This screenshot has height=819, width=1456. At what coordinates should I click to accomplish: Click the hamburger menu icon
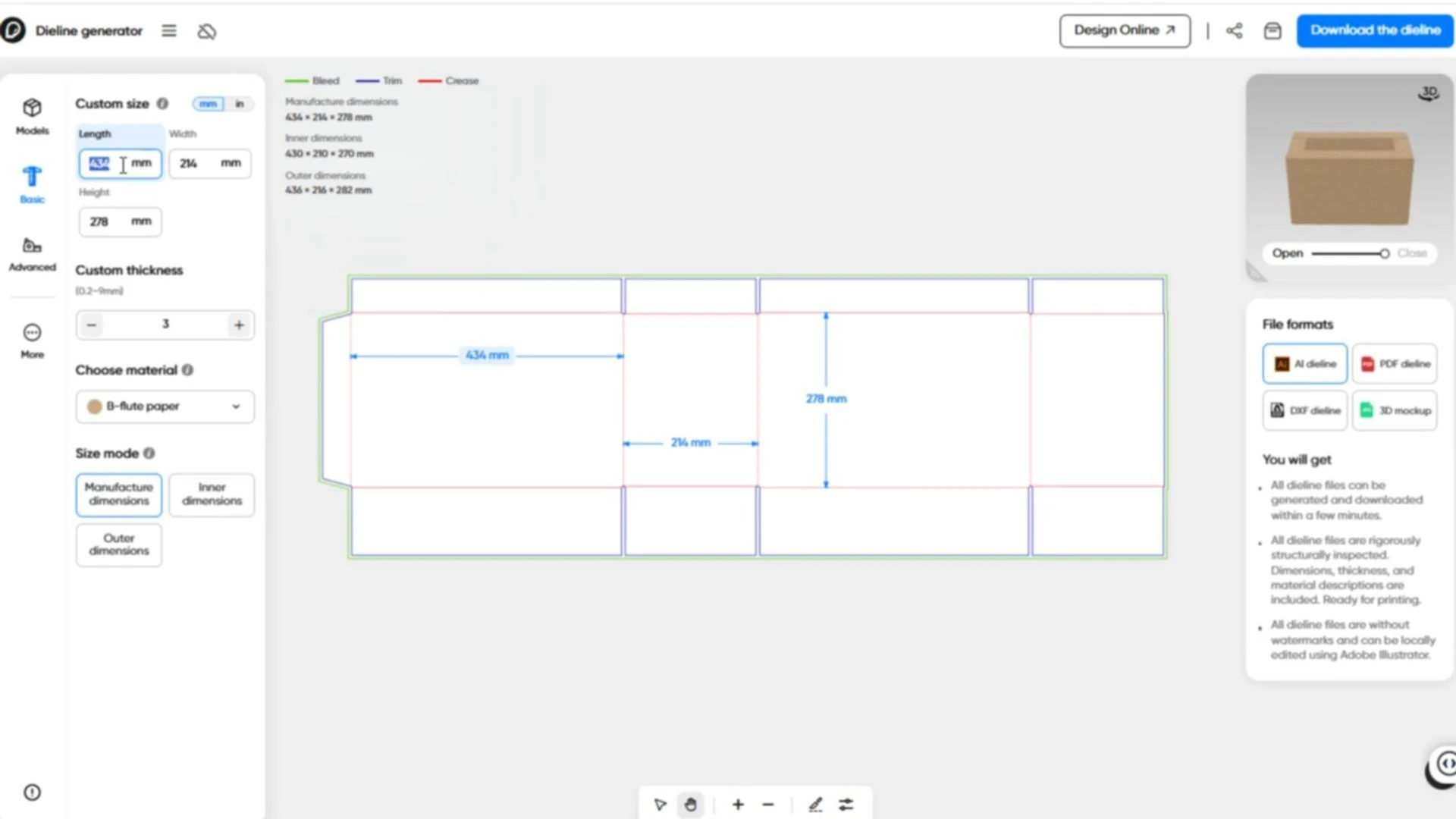[168, 31]
